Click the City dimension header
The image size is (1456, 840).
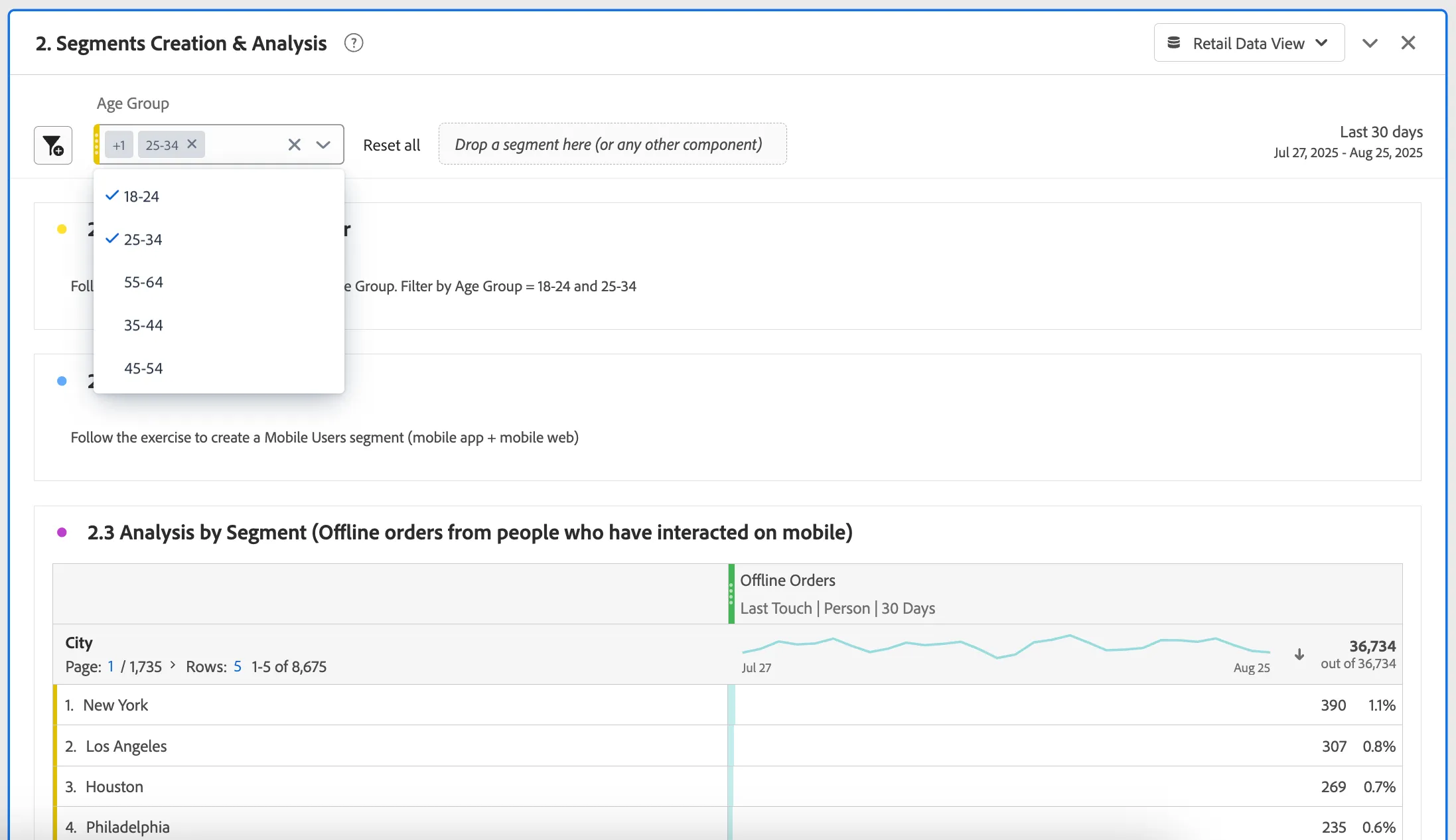(79, 642)
